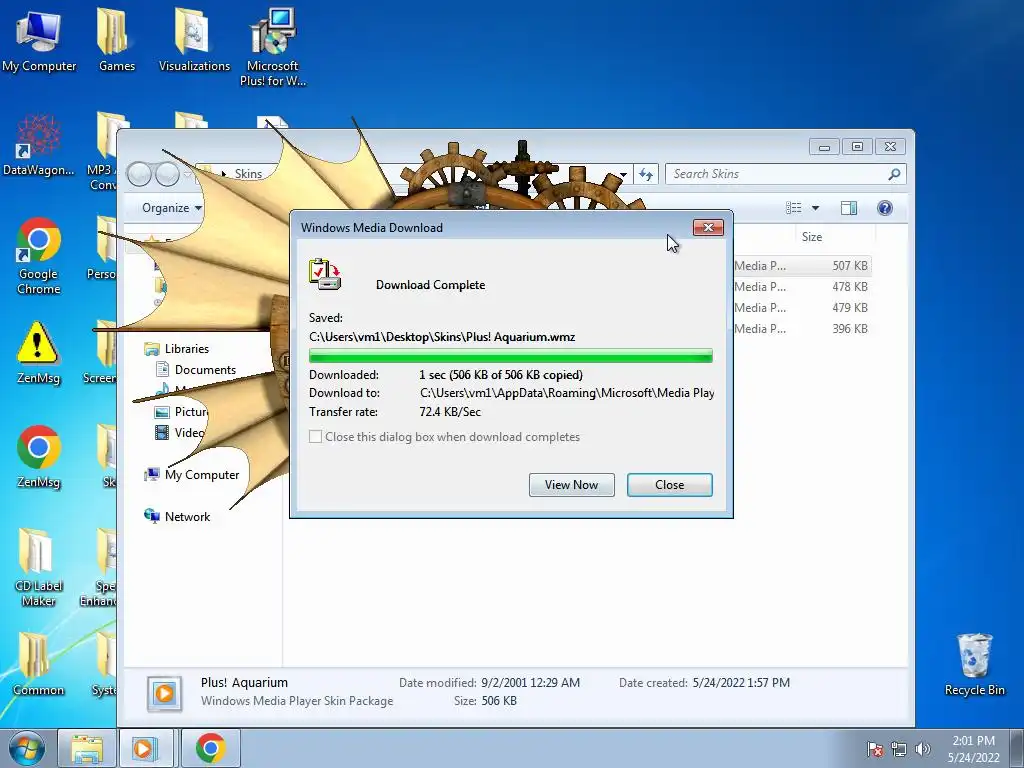Image resolution: width=1024 pixels, height=768 pixels.
Task: Click Date modified value 9/2/2001 12:29 AM
Action: coord(530,682)
